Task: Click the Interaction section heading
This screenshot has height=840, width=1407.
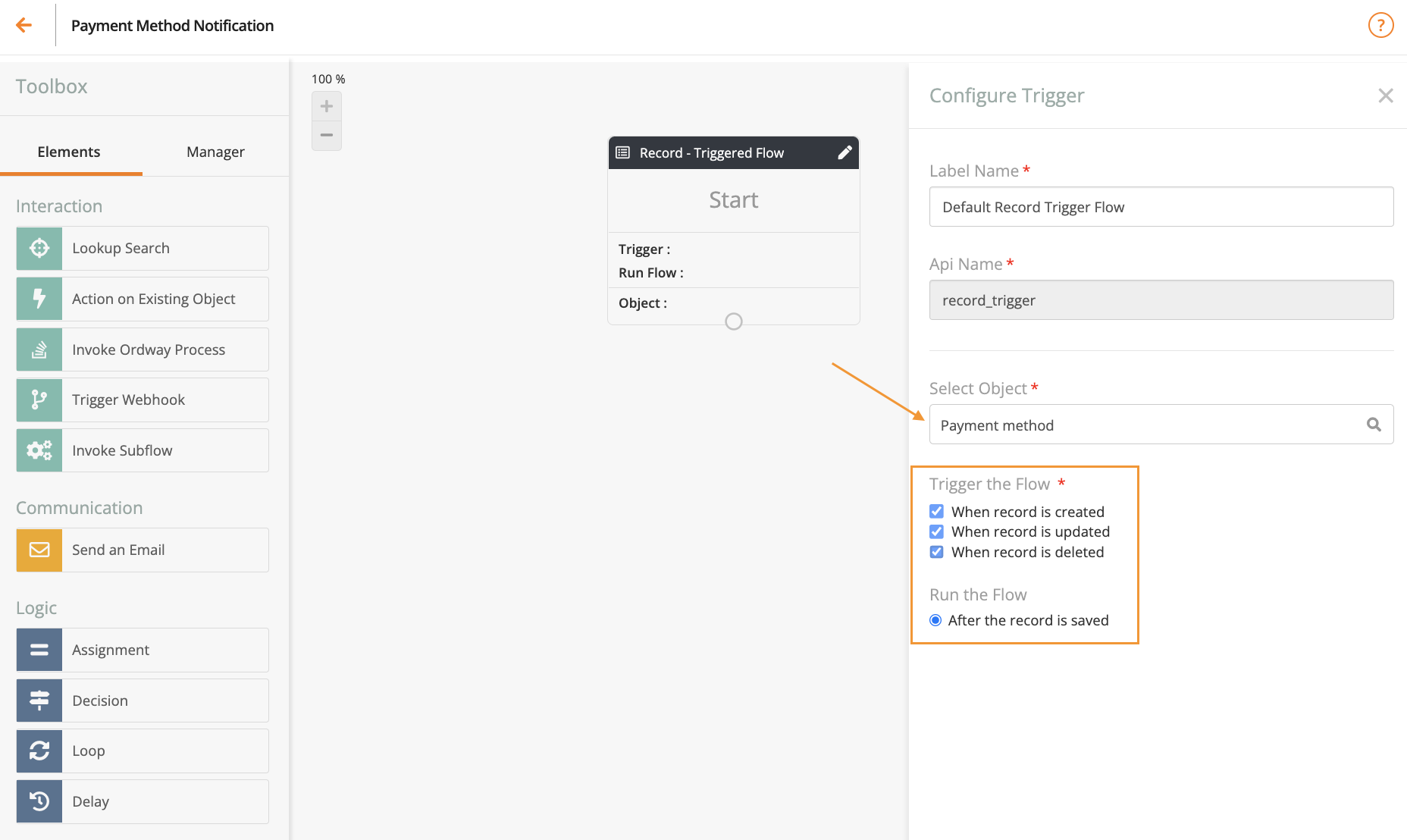Action: click(59, 206)
